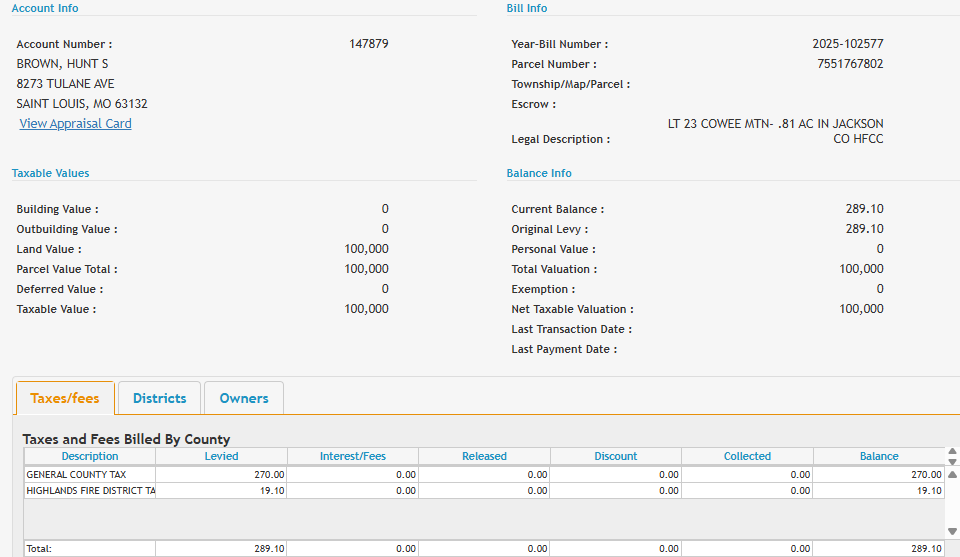Click the parcel number 7551767802
This screenshot has width=960, height=557.
[x=850, y=64]
